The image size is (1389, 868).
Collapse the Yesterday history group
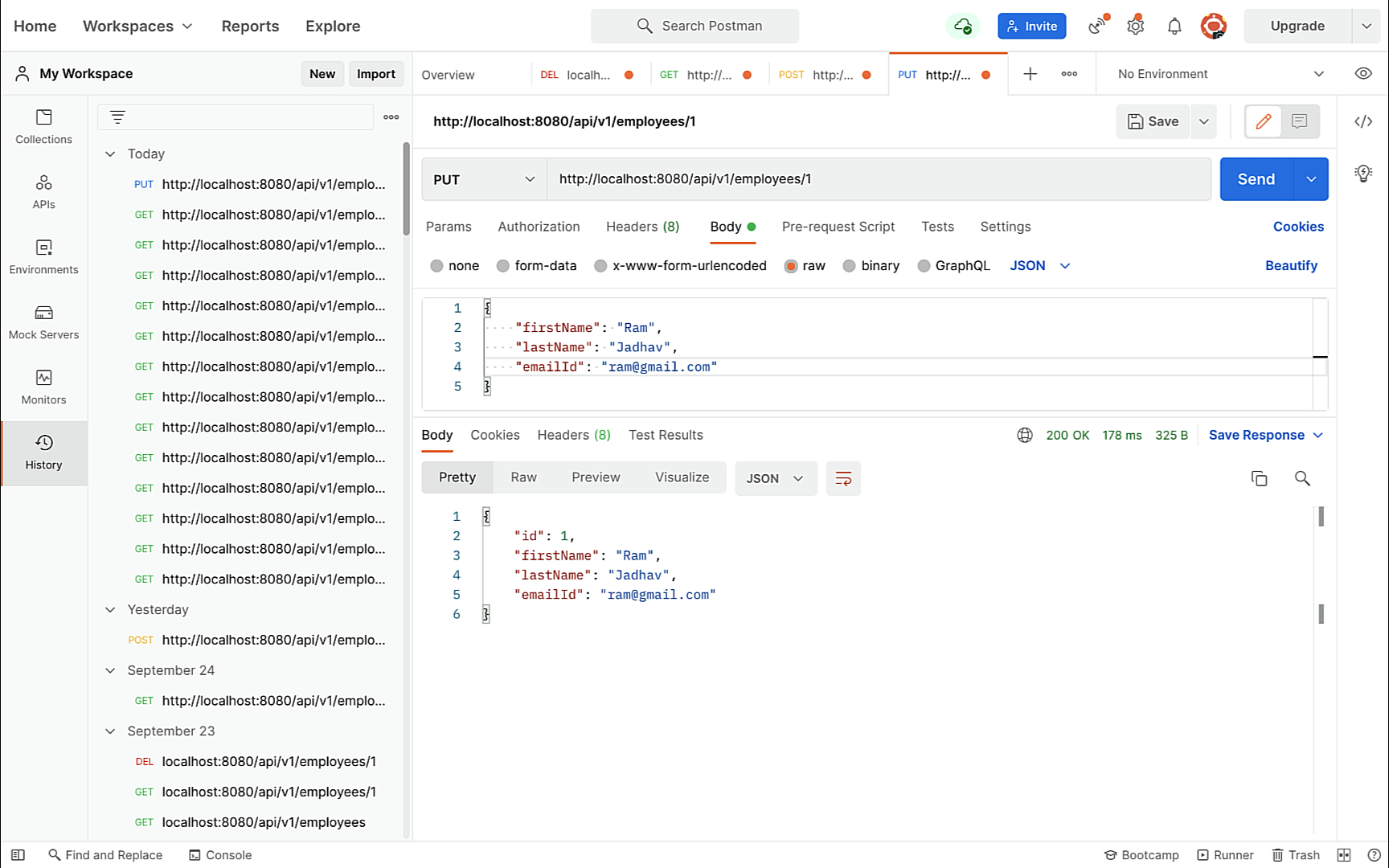tap(110, 609)
